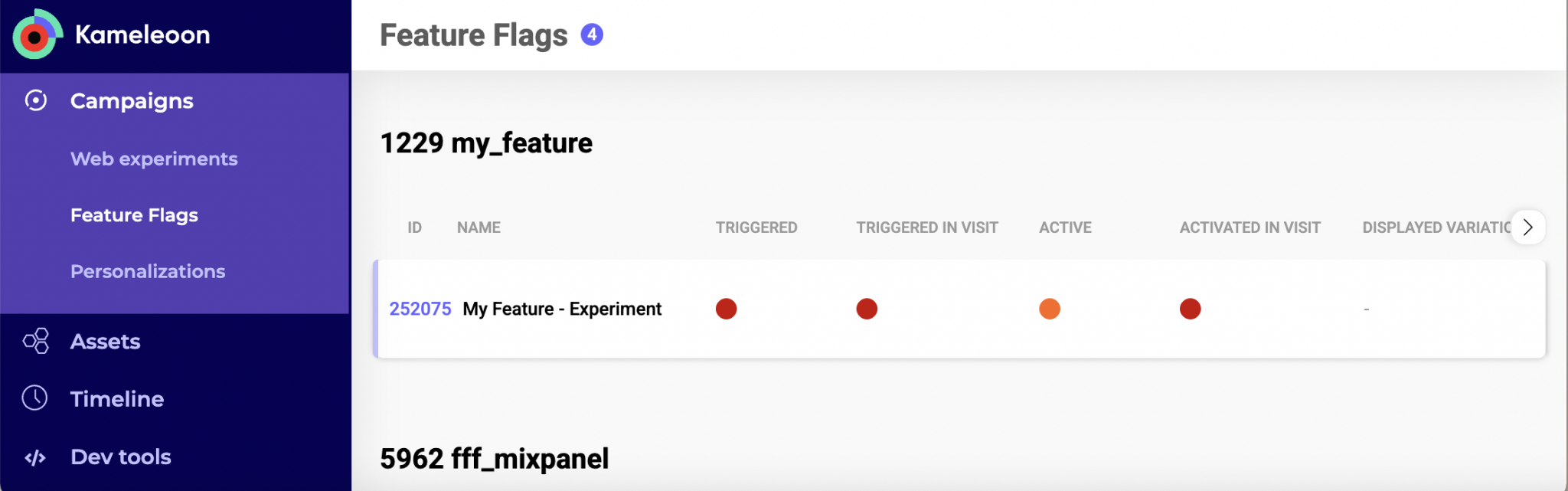Screen dimensions: 1568x491
Task: Click the Feature Flags count badge
Action: point(592,34)
